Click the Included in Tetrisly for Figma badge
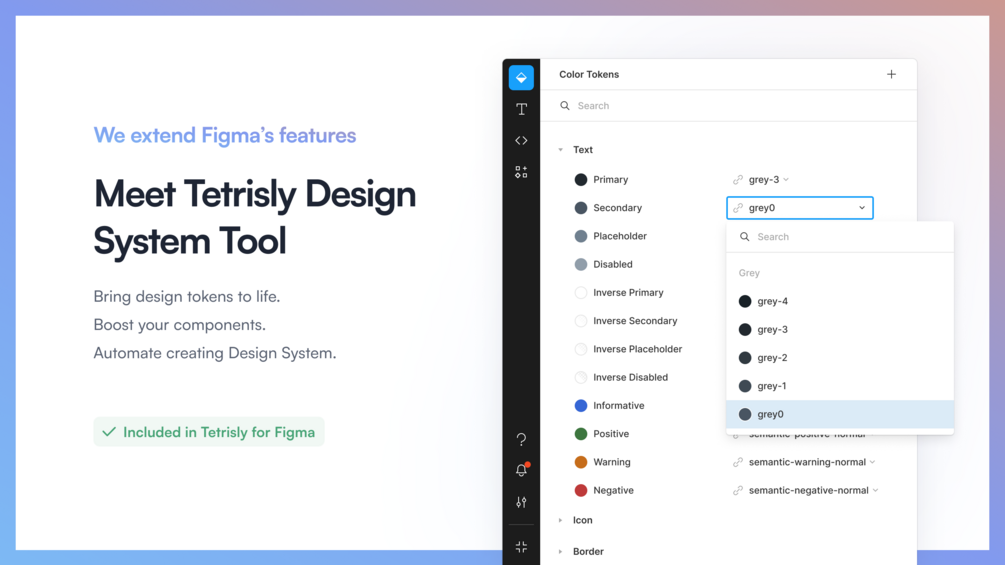Screen dimensions: 1005x565 pyautogui.click(x=209, y=432)
